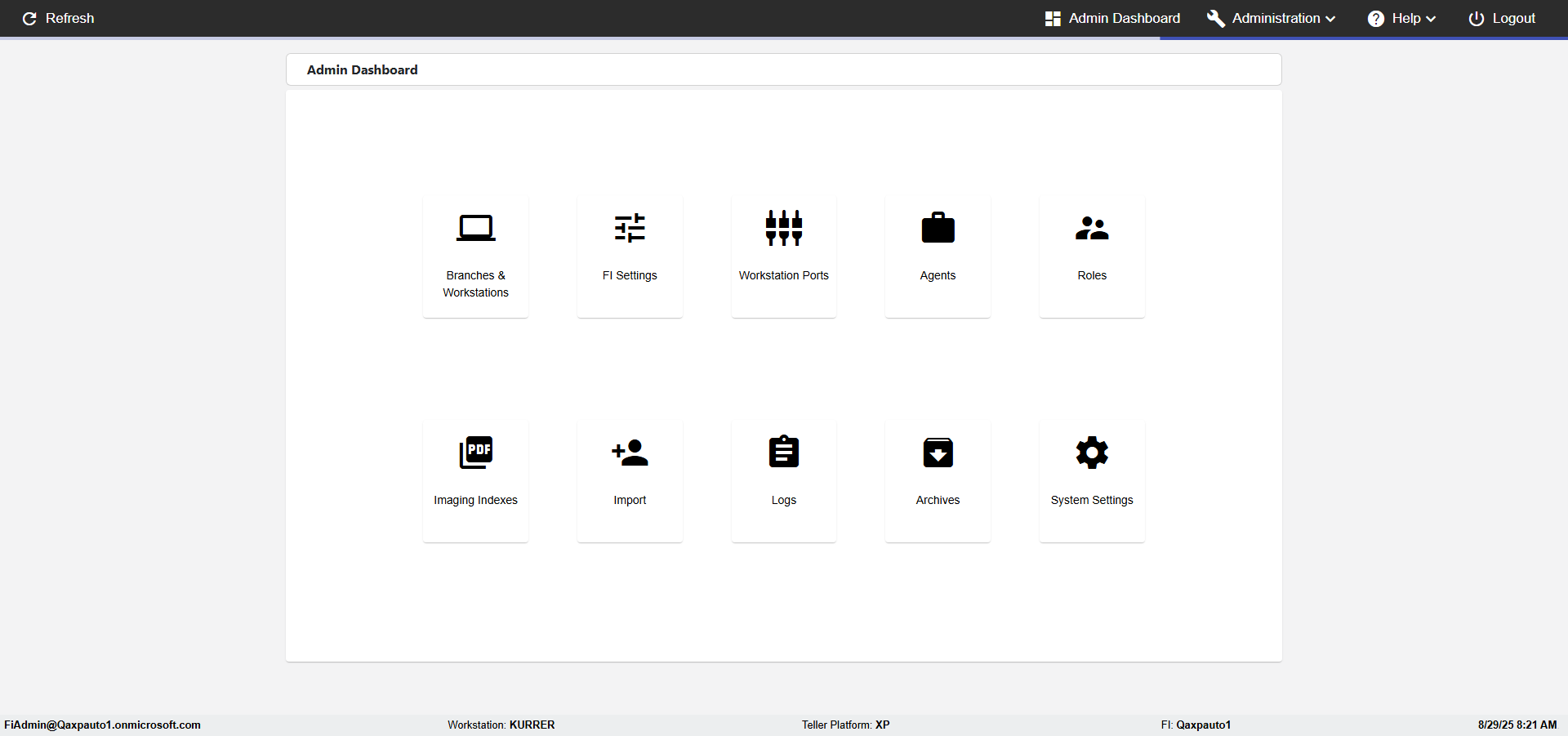The image size is (1568, 736).
Task: Open the Archives box icon
Action: tap(938, 453)
